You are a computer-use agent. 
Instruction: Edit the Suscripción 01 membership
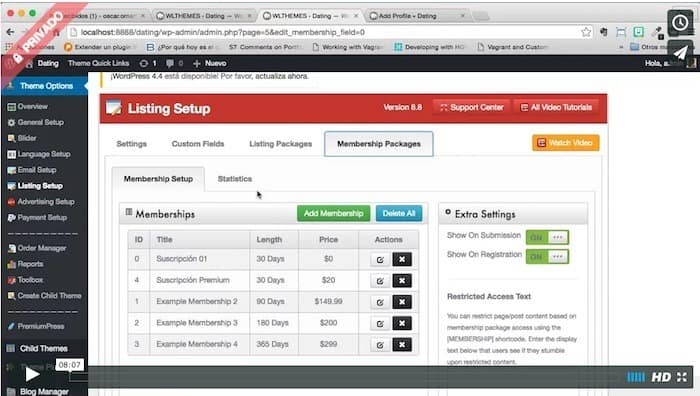coord(379,259)
